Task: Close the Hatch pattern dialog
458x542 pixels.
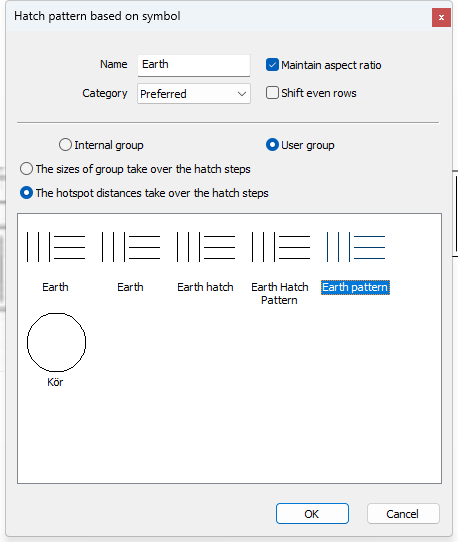Action: (441, 17)
